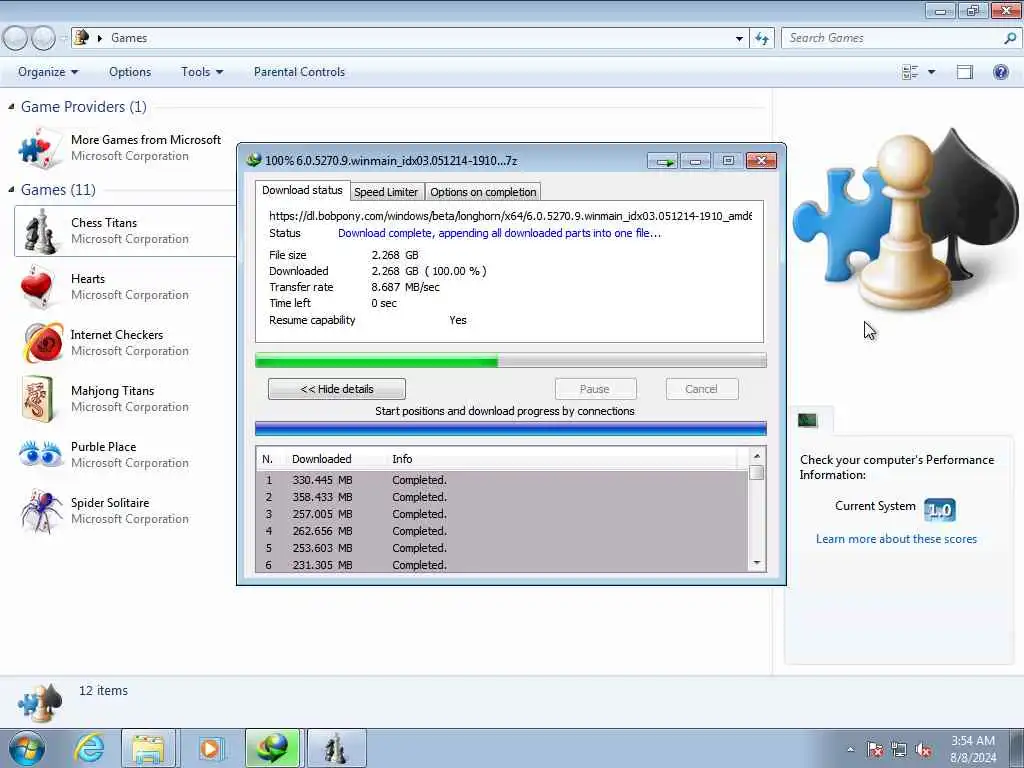
Task: Click the Hide details button
Action: pos(337,389)
